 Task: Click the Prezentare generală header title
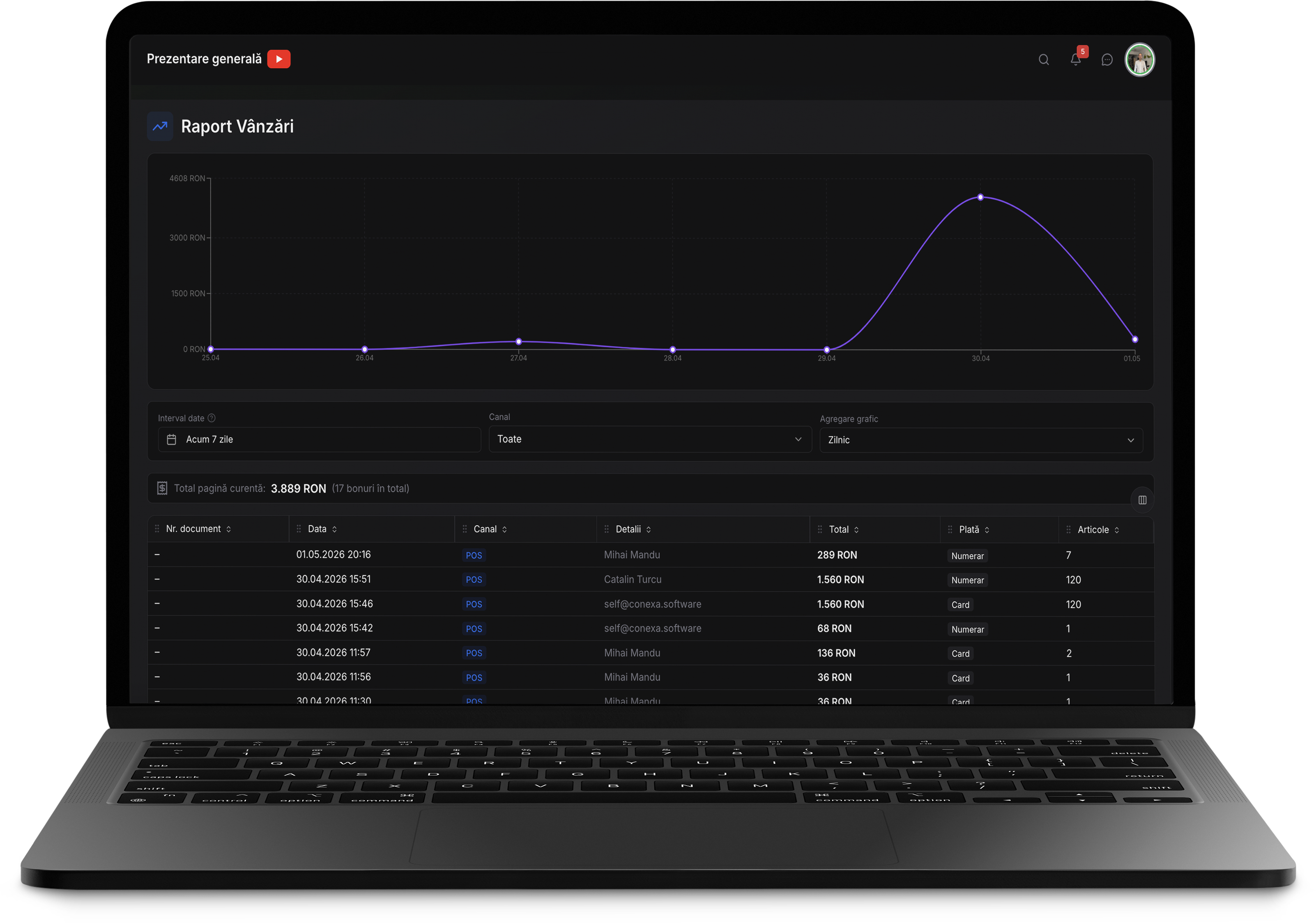click(204, 59)
